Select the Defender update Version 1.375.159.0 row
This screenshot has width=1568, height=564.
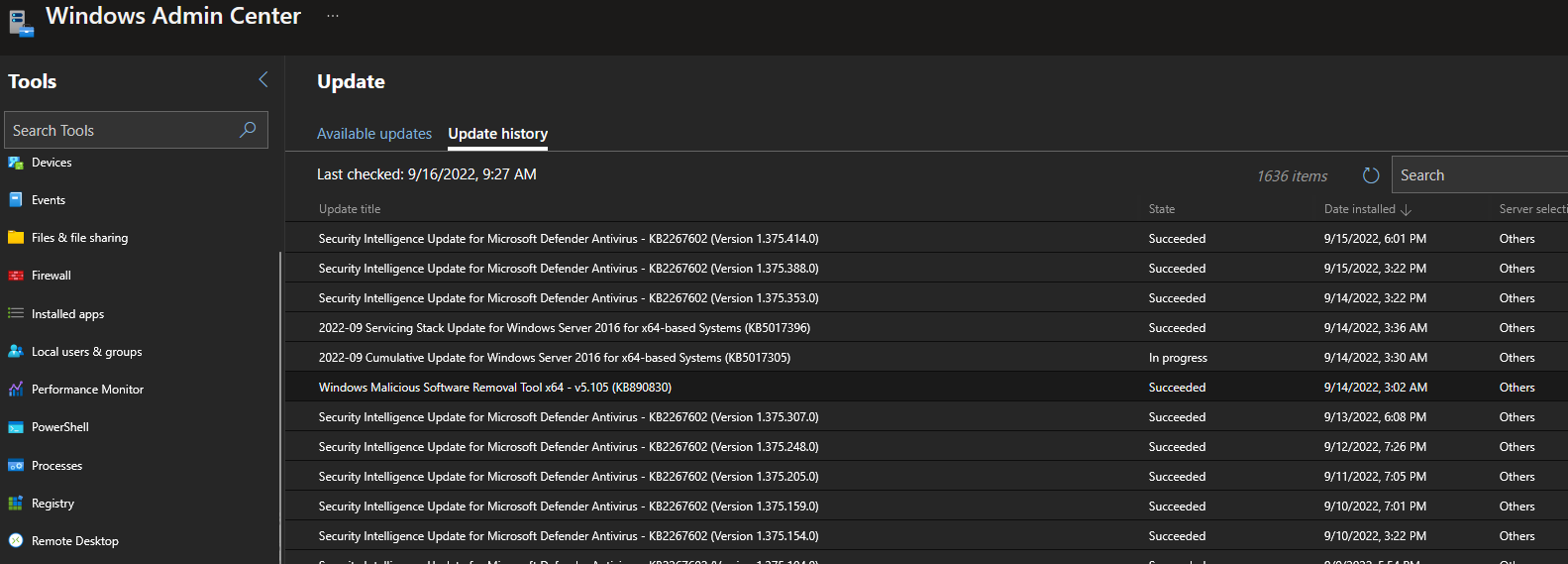pos(926,507)
